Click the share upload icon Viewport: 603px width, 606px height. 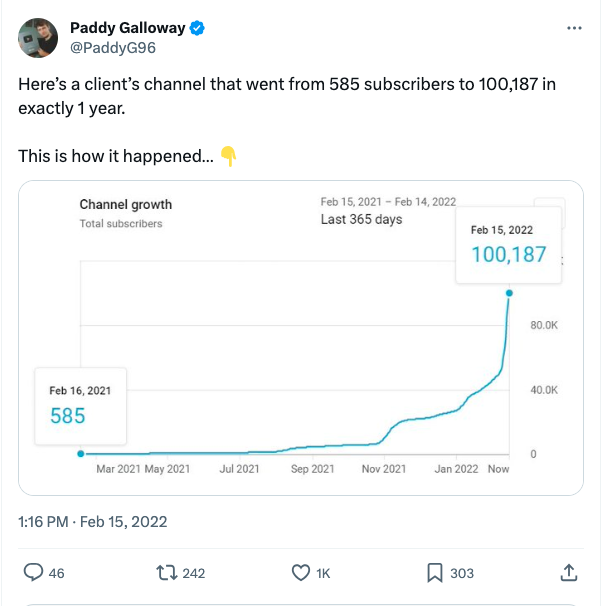click(x=569, y=572)
